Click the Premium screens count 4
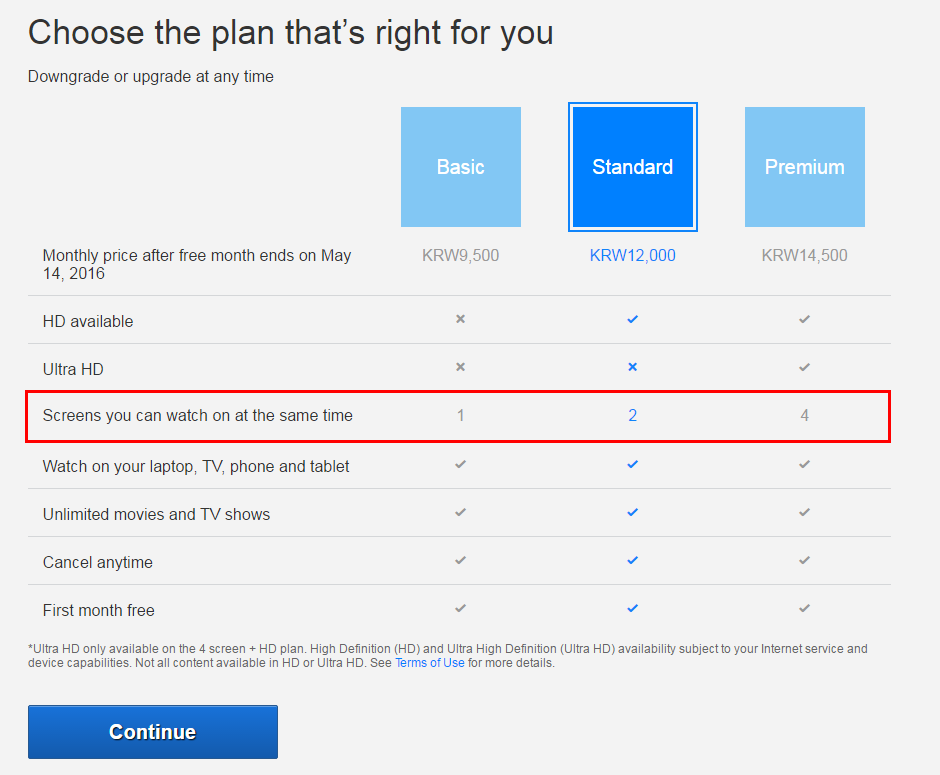Viewport: 940px width, 775px height. coord(804,415)
